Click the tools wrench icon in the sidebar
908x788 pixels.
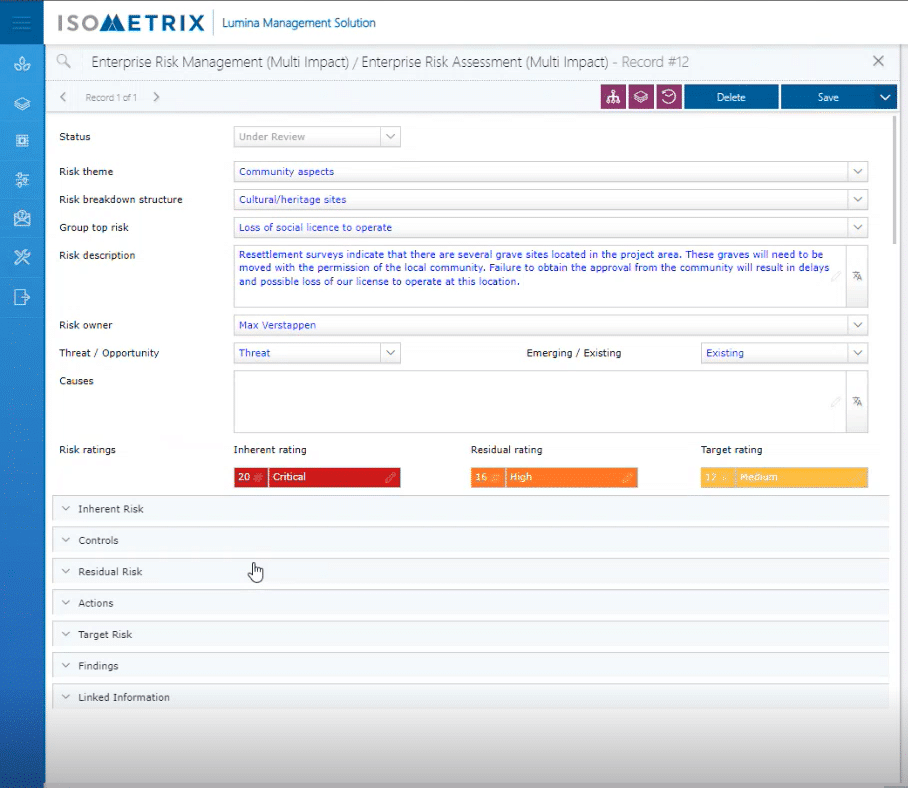(x=22, y=257)
